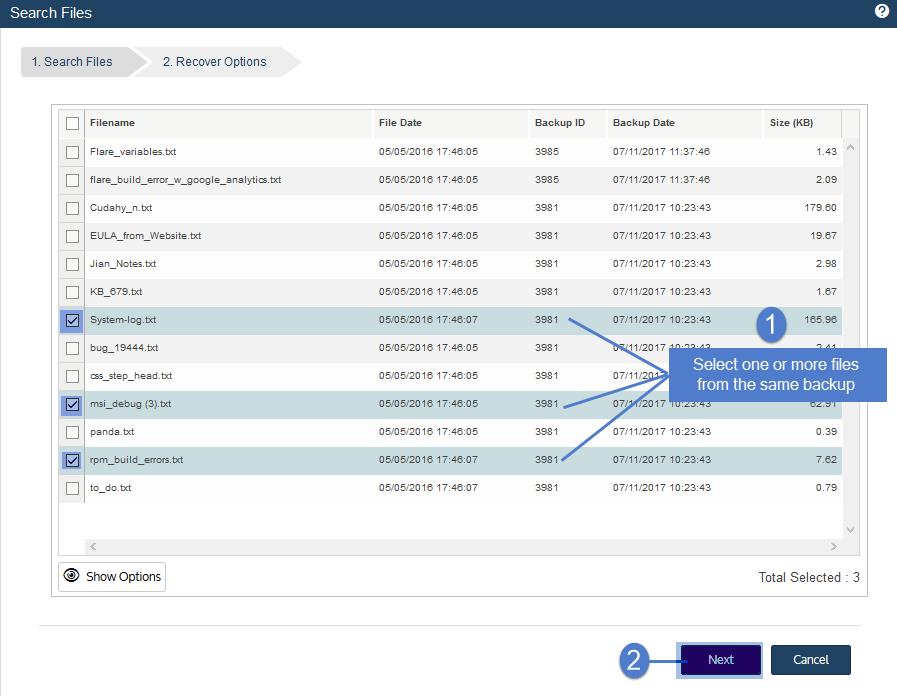The height and width of the screenshot is (696, 897).
Task: Click backup date in KB_679.txt row
Action: pyautogui.click(x=662, y=292)
